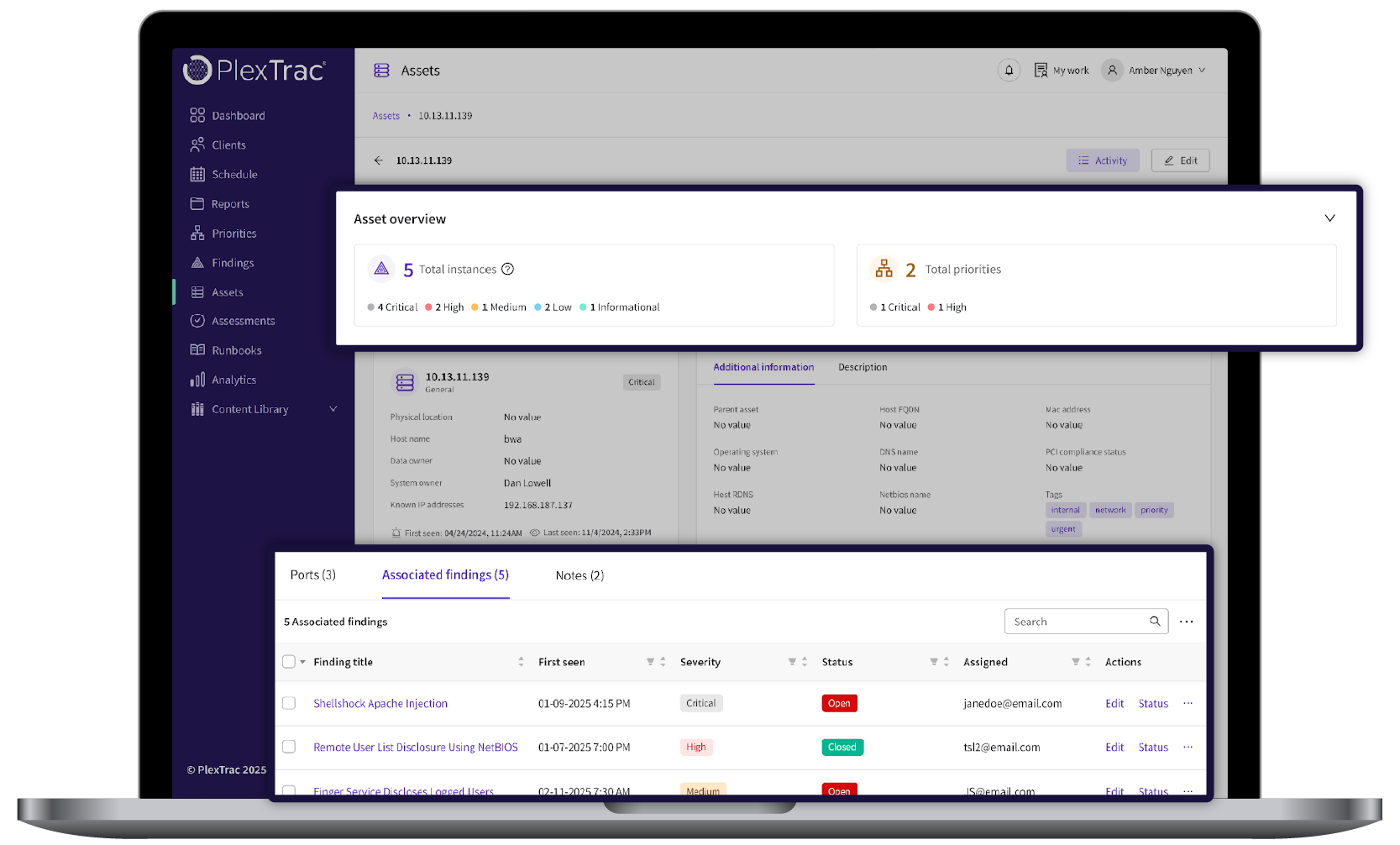Open more actions for Shellshock Apache Injection
This screenshot has width=1400, height=845.
tap(1188, 703)
